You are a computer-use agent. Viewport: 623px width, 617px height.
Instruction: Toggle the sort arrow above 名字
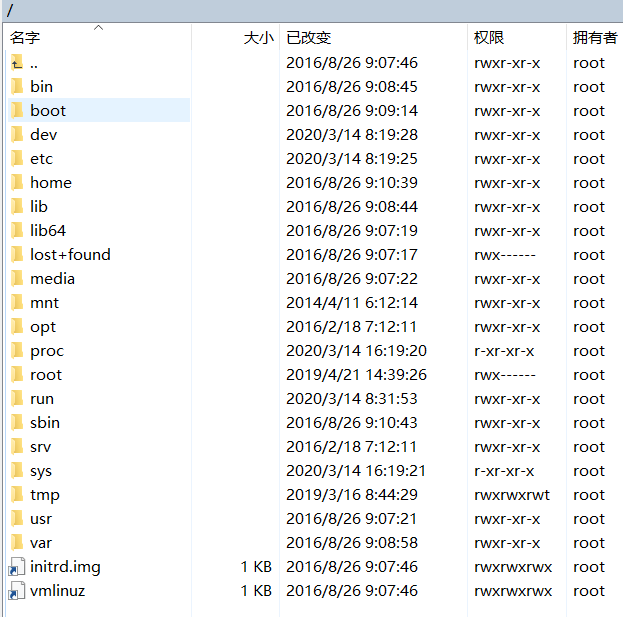pos(99,27)
